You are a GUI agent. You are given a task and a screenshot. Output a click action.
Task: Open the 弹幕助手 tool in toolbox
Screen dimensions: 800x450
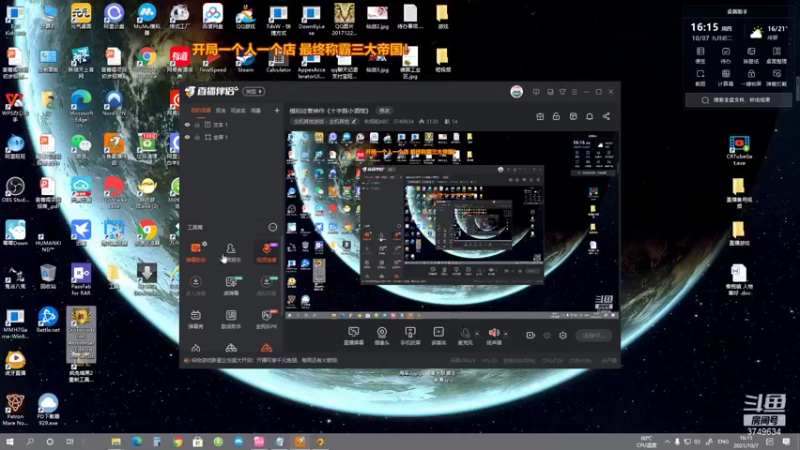(x=196, y=252)
